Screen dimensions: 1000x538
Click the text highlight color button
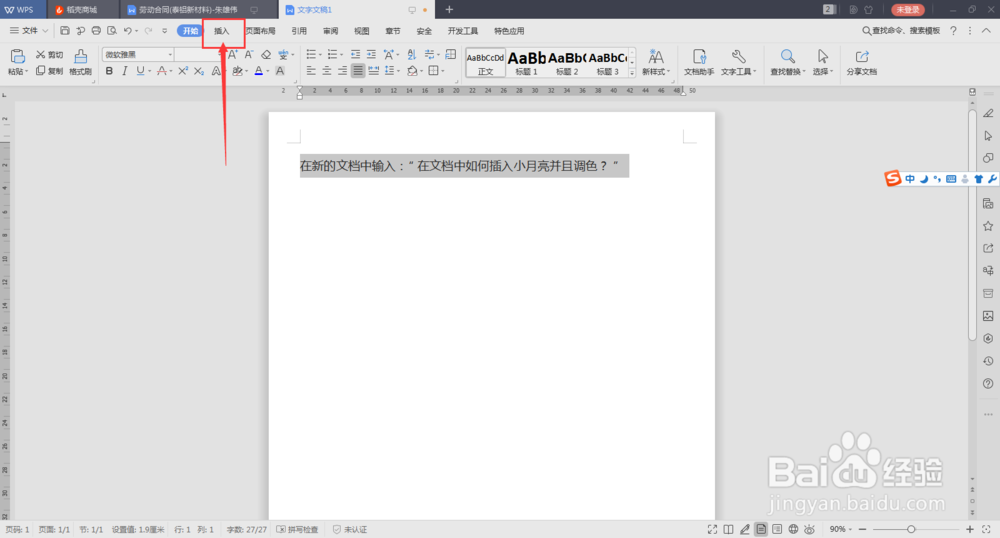point(237,71)
